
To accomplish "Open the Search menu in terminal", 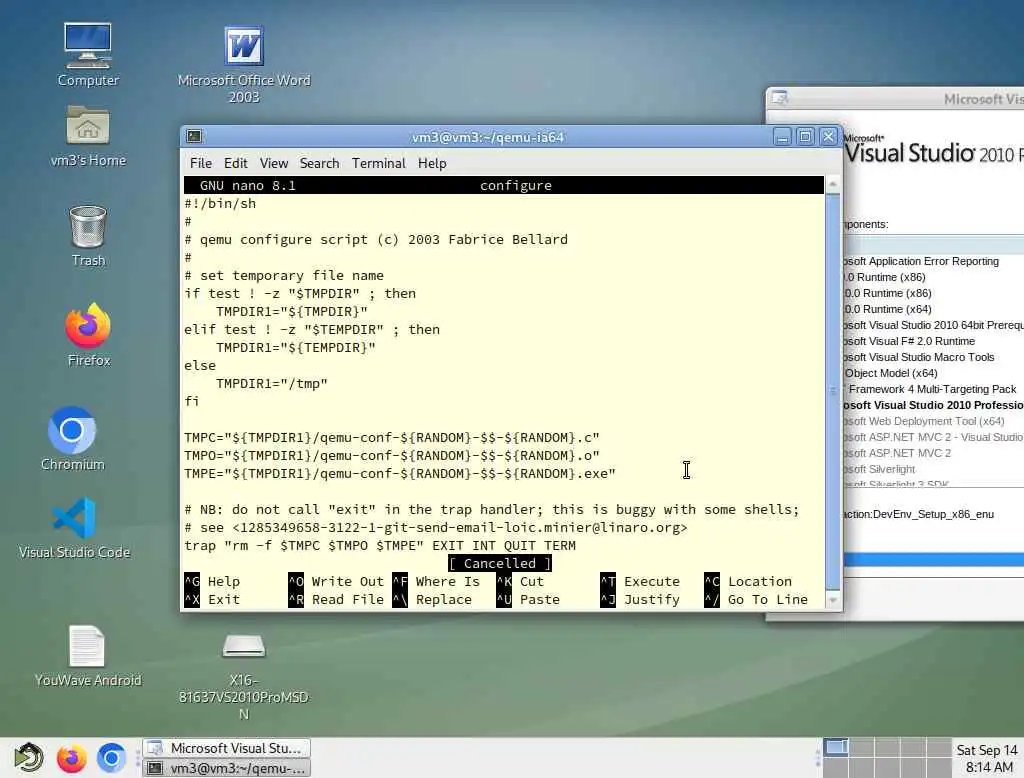I will pos(319,163).
